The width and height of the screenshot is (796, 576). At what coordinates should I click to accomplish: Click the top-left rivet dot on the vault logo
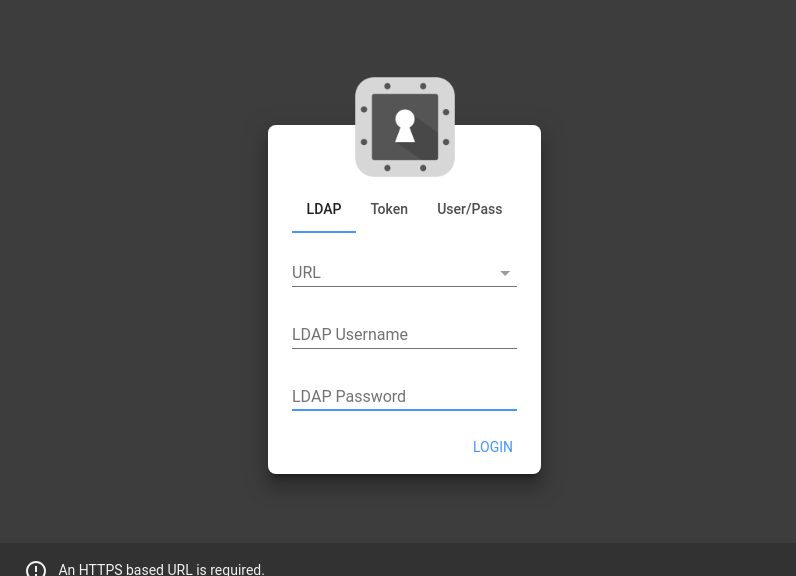pyautogui.click(x=387, y=86)
